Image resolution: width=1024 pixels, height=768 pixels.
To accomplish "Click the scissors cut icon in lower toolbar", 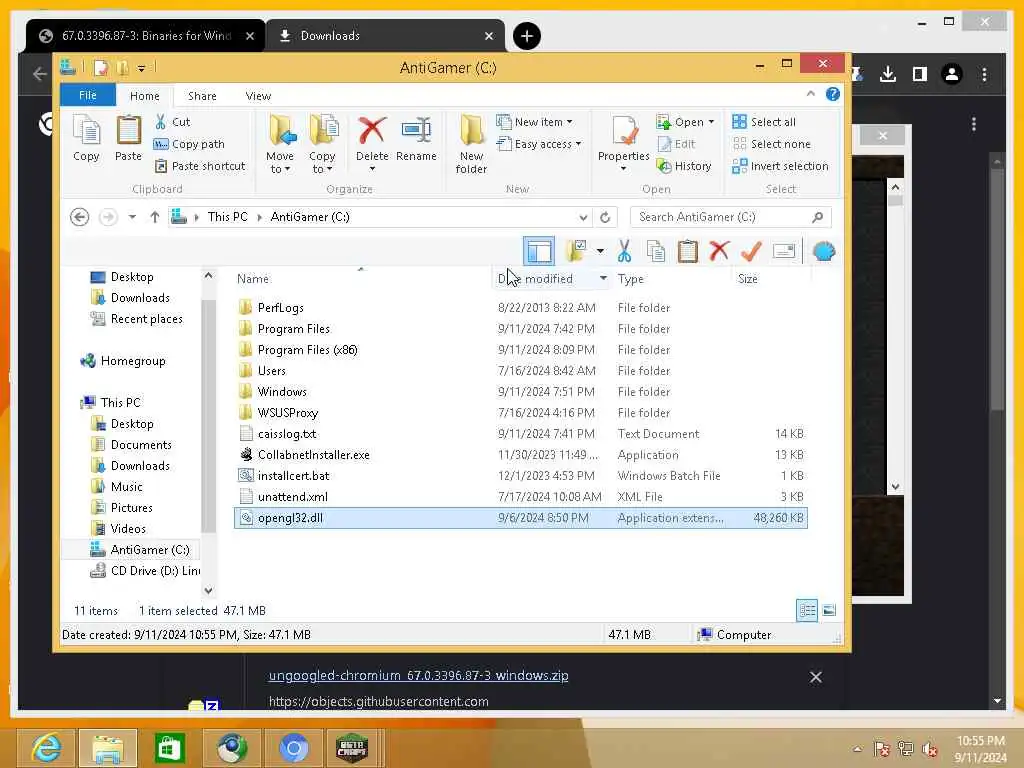I will 624,251.
